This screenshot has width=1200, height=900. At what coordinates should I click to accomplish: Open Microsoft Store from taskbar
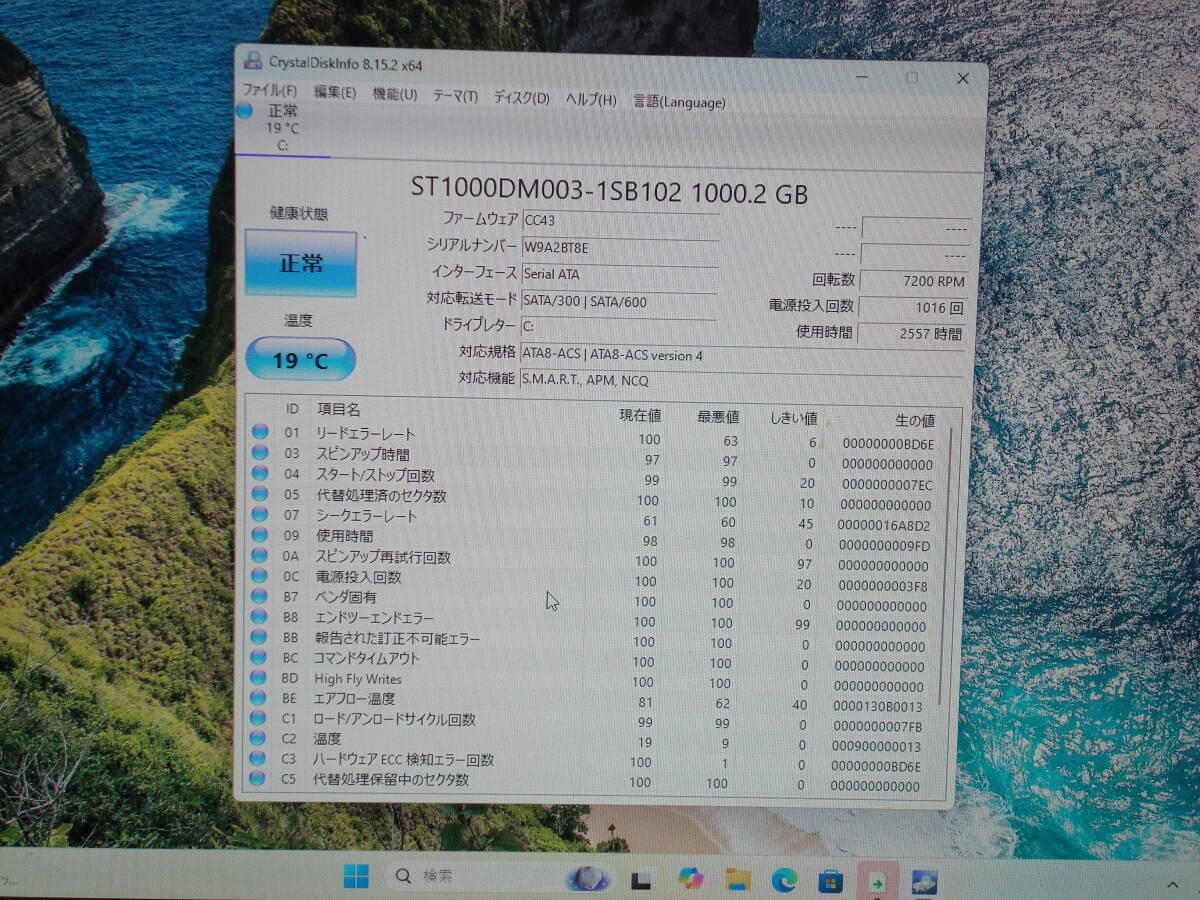830,881
